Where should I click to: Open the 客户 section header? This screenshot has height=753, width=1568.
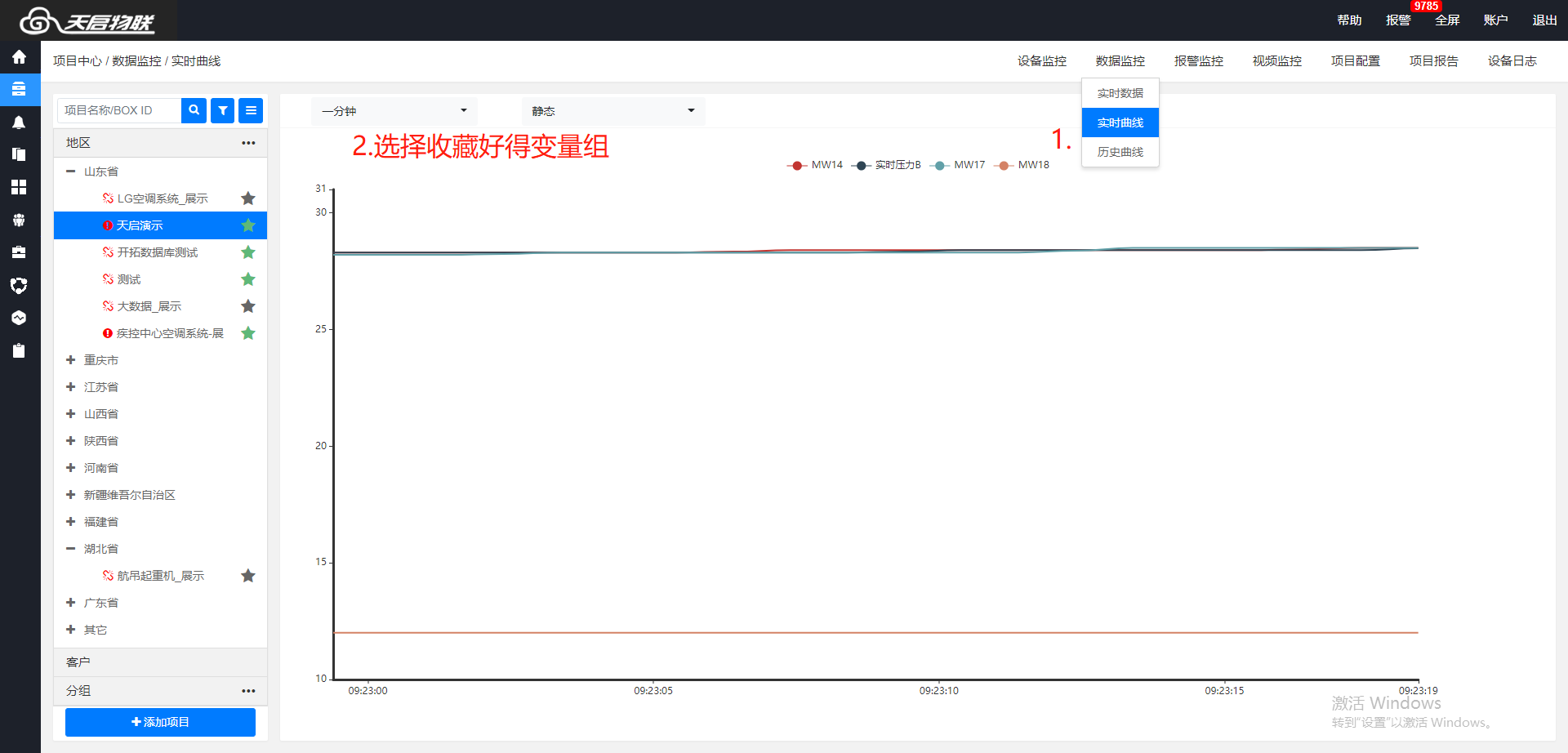[x=160, y=662]
